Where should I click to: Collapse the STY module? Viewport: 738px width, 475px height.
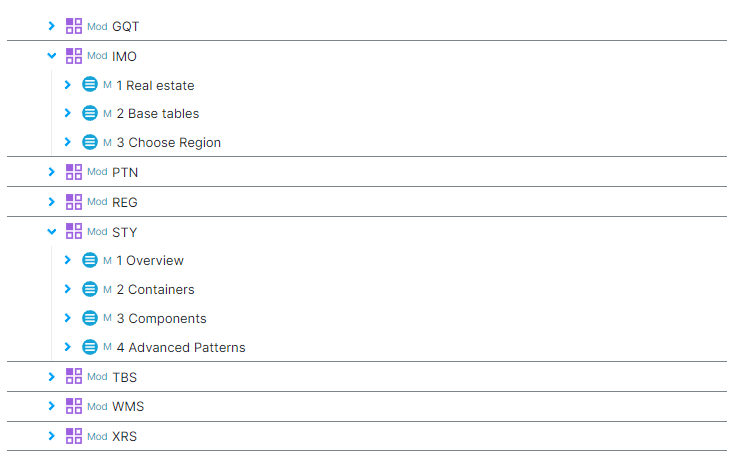coord(52,231)
